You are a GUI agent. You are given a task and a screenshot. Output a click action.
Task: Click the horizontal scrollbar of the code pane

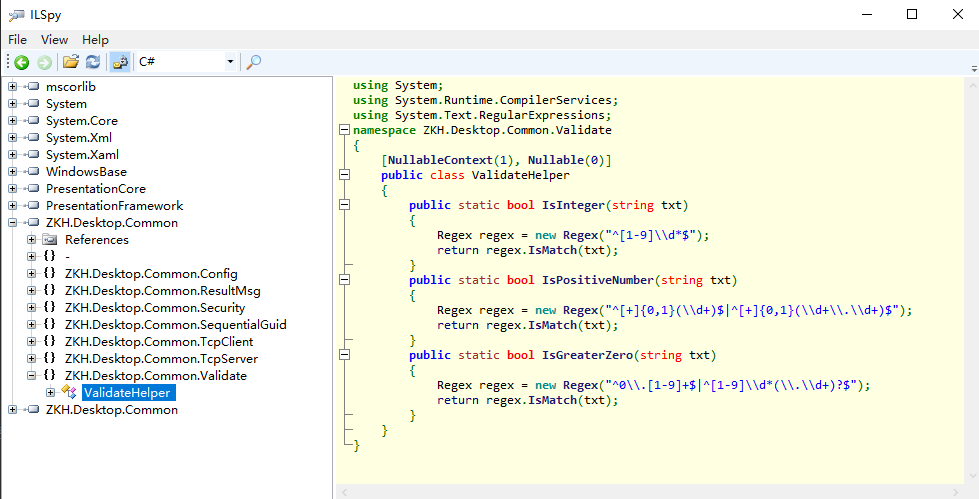pos(649,492)
